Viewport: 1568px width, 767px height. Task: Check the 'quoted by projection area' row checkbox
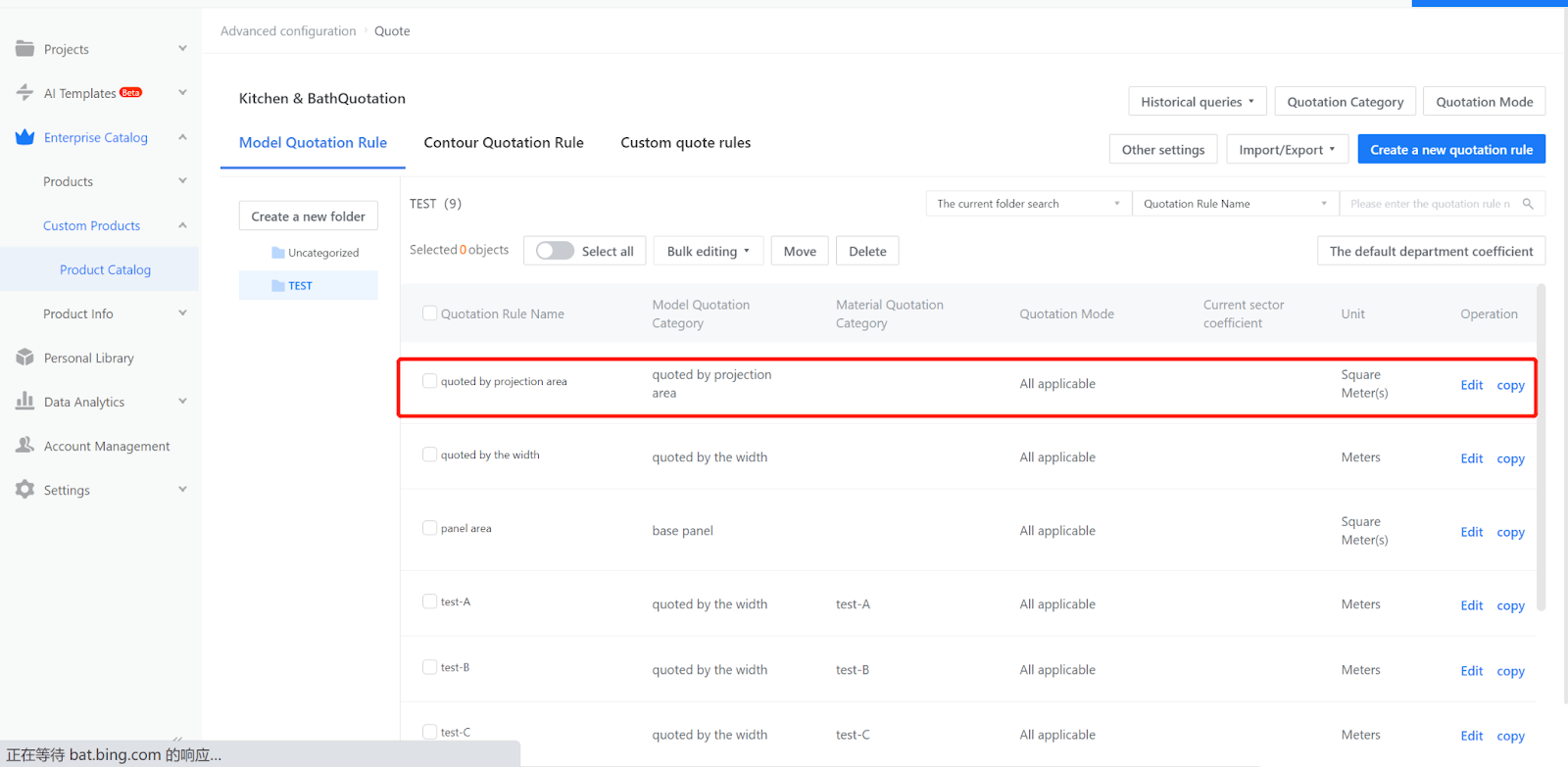click(x=429, y=381)
